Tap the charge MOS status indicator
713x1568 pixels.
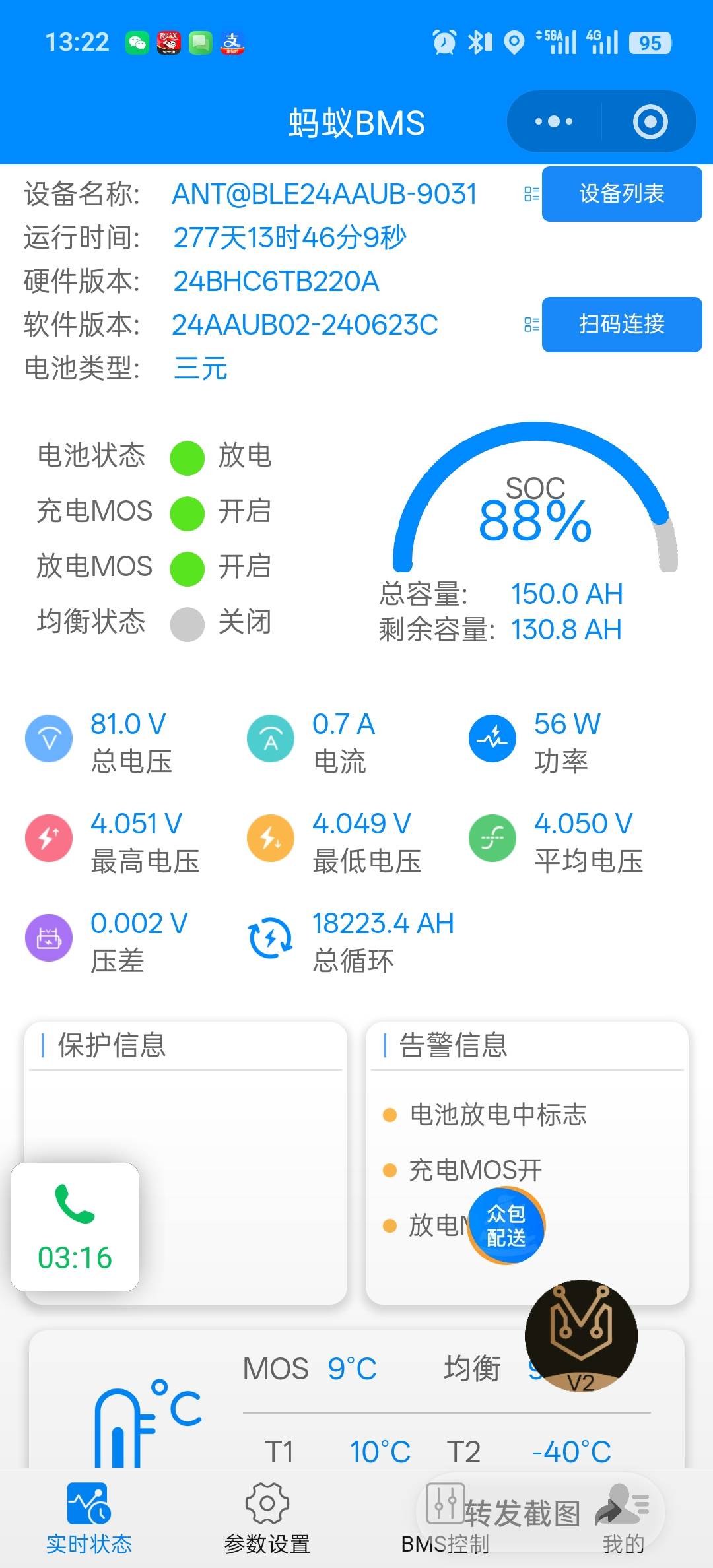tap(187, 513)
